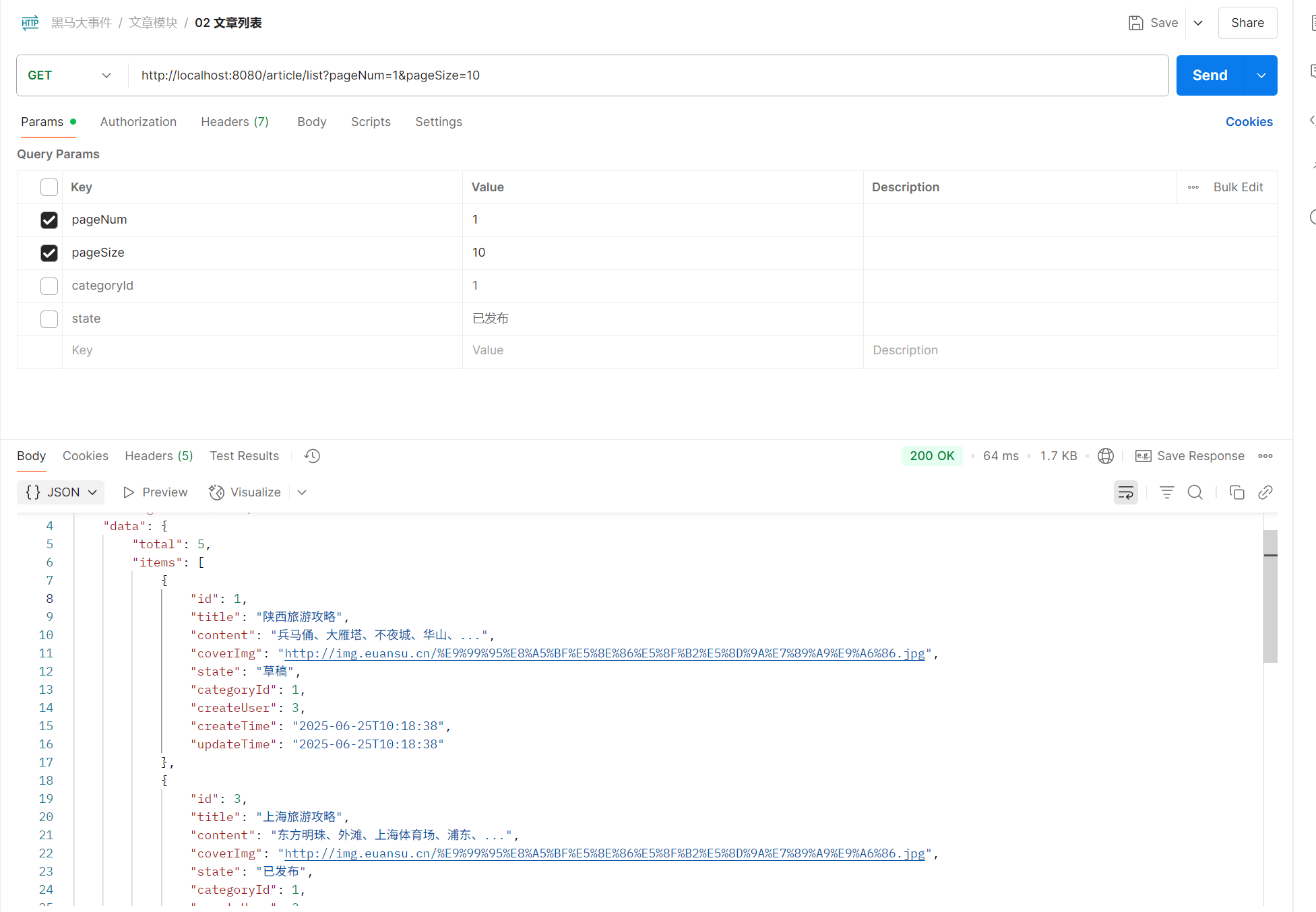Open the response Test Results tab
Screen dimensions: 1316x912
point(244,456)
